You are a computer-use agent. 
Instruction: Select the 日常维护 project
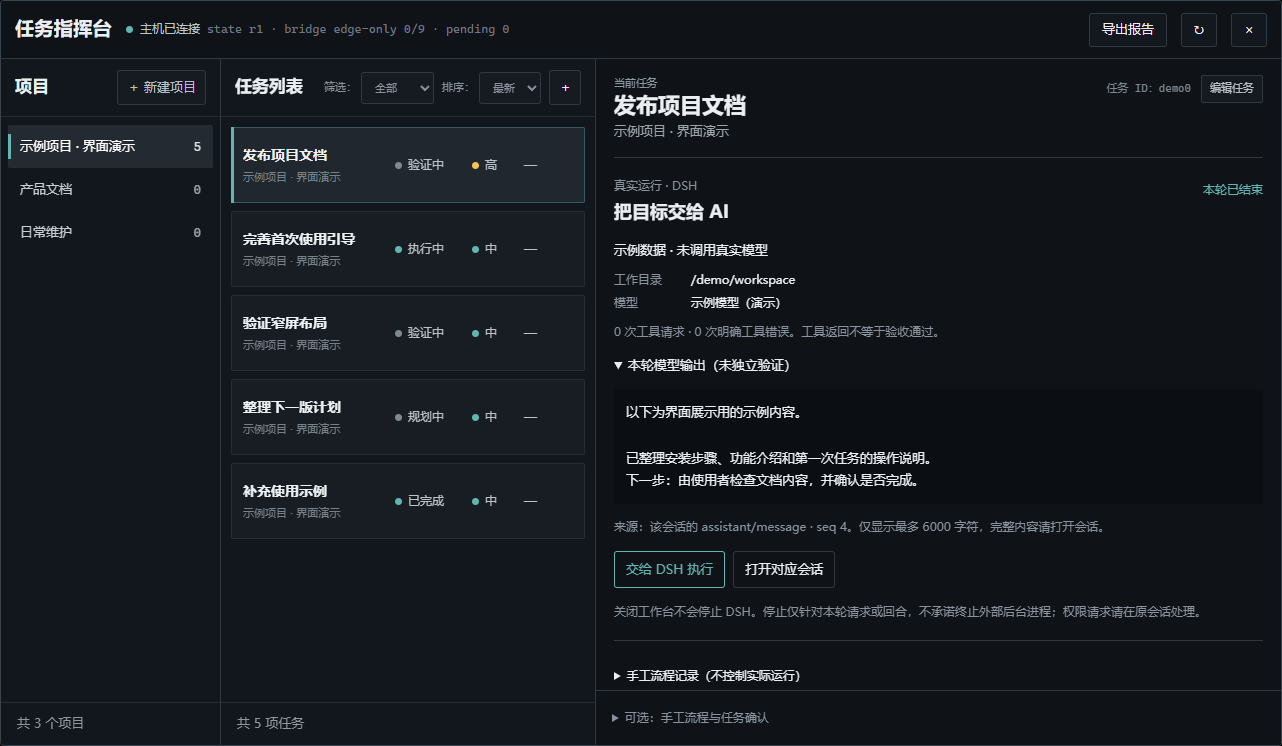coord(110,232)
